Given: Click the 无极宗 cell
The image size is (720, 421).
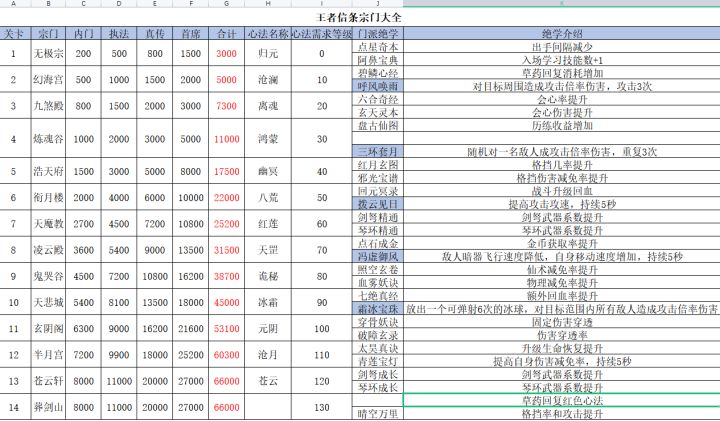Looking at the screenshot, I should pyautogui.click(x=48, y=53).
